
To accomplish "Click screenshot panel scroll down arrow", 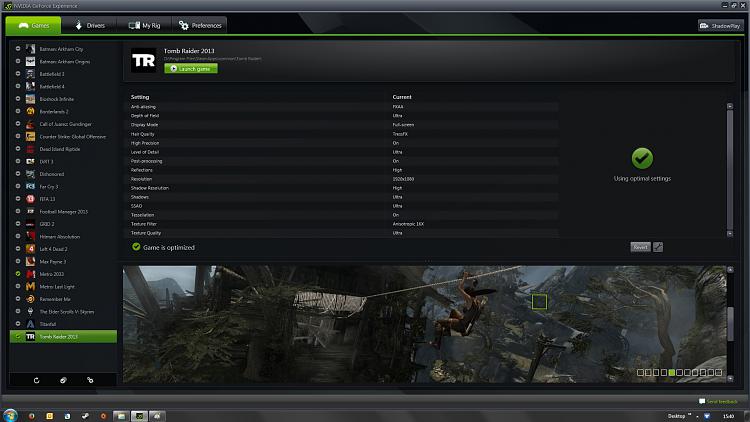I will 730,378.
